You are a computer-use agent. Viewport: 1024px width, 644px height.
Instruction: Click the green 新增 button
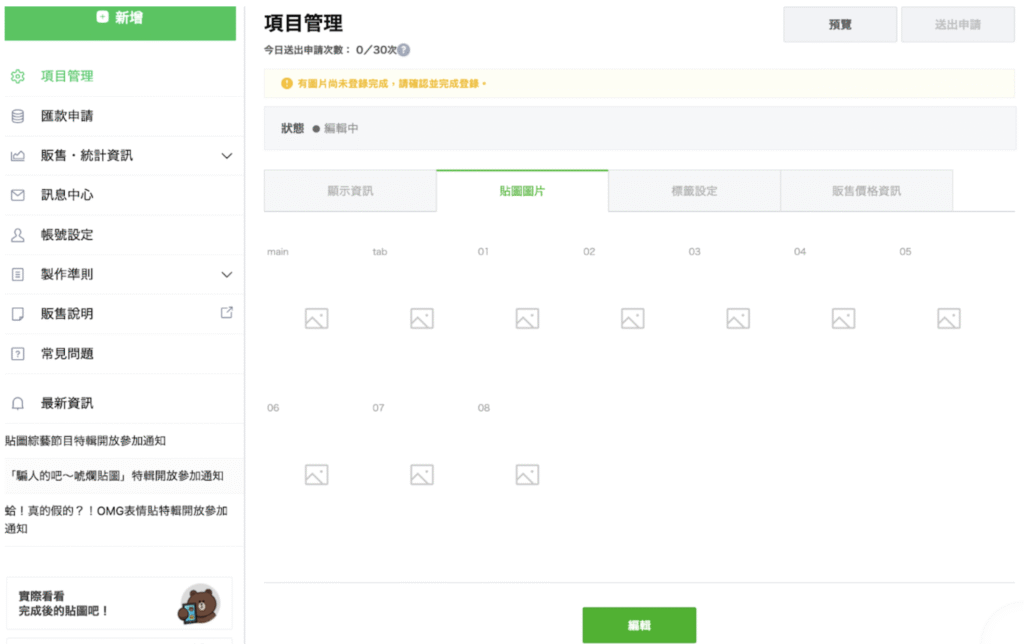(x=120, y=19)
